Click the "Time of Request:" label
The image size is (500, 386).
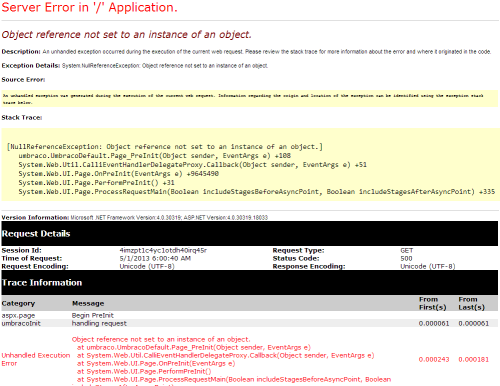(32, 258)
